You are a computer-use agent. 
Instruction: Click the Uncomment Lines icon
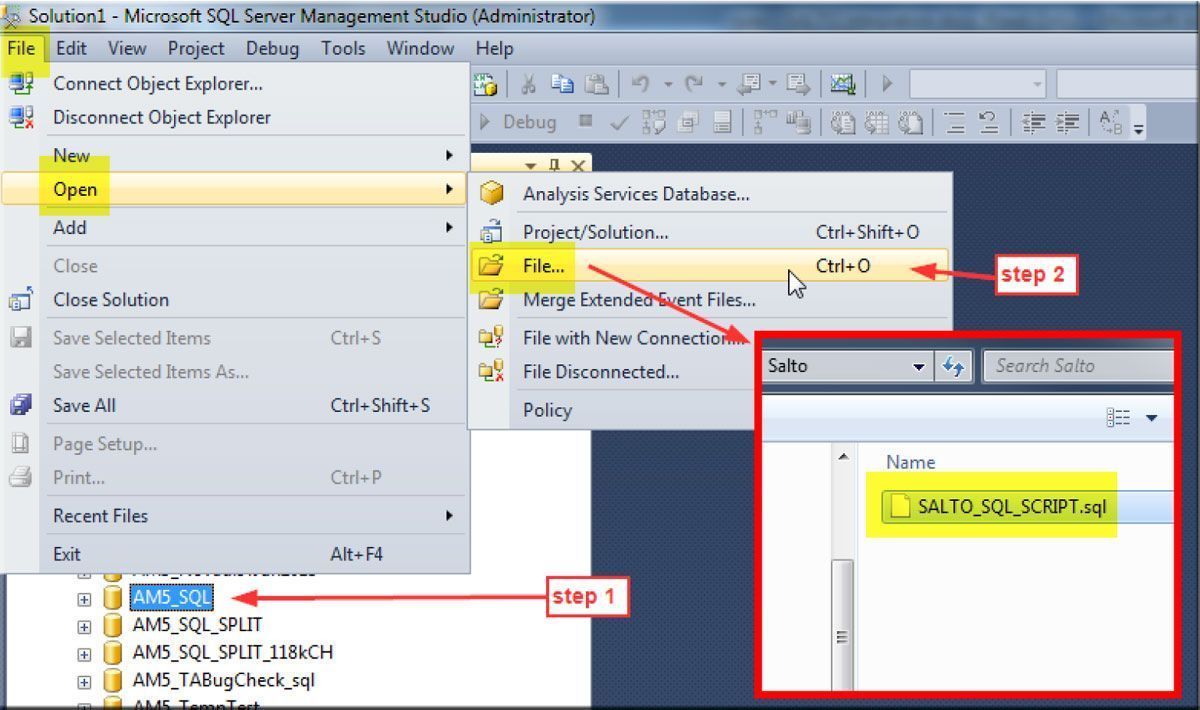tap(988, 122)
